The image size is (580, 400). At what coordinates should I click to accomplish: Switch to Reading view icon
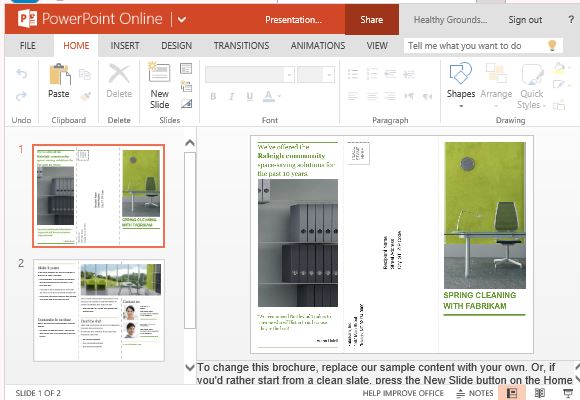pos(540,393)
